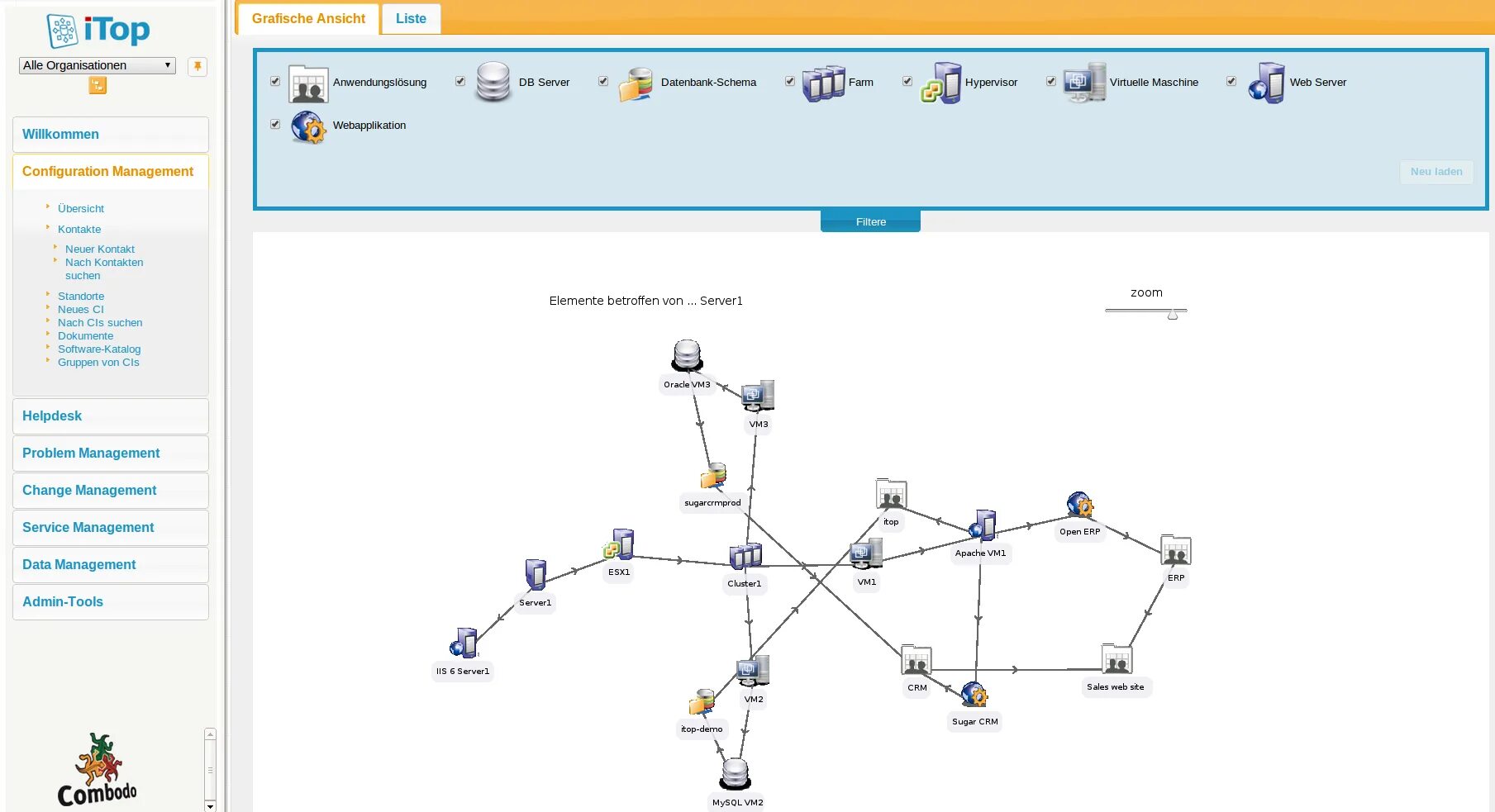Open the Nach Kontakten suchen link
Viewport: 1495px width, 812px height.
[104, 268]
